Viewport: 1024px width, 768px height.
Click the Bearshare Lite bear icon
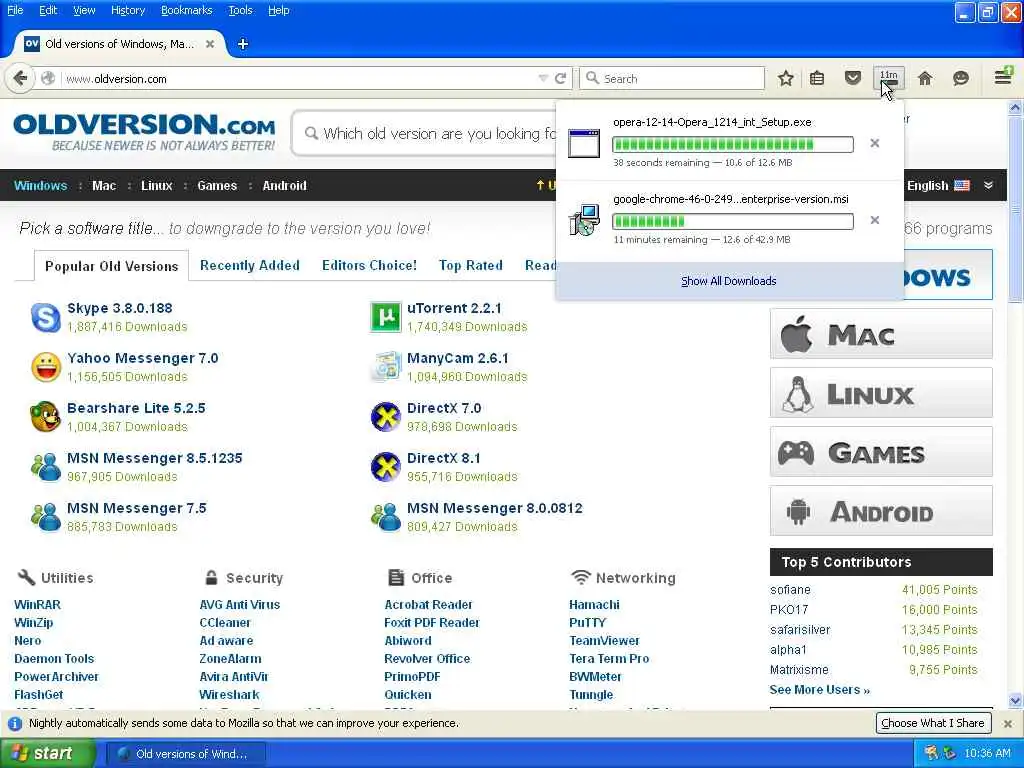tap(46, 417)
